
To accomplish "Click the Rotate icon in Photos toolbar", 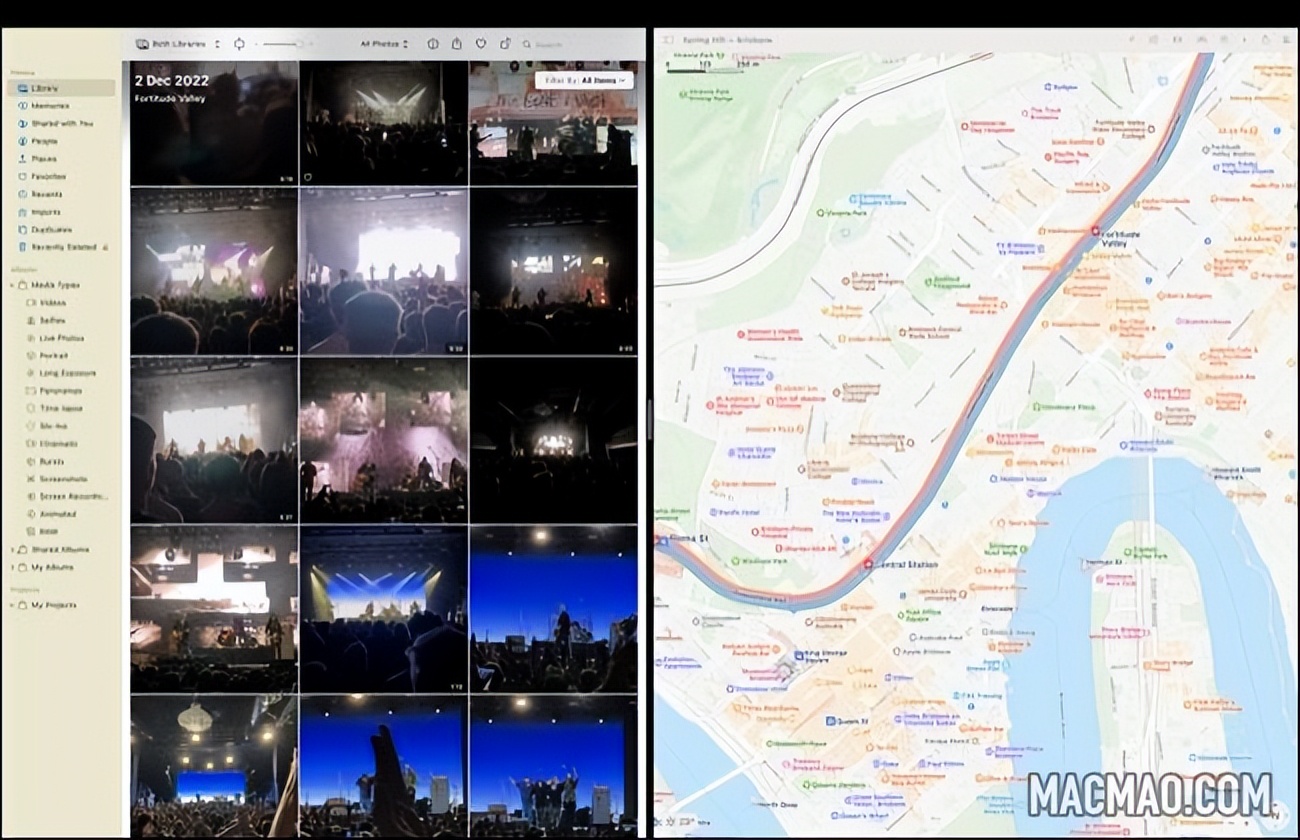I will pos(505,44).
